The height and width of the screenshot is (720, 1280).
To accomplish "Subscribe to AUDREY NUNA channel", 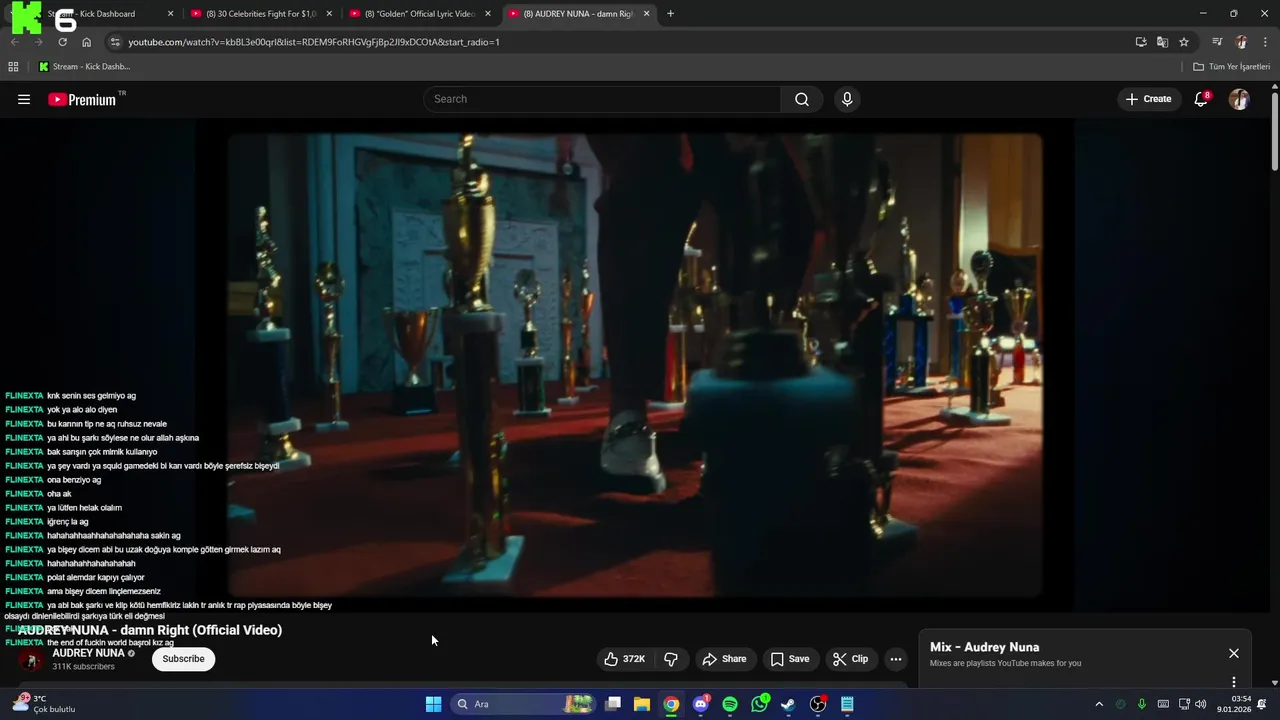I will [183, 659].
